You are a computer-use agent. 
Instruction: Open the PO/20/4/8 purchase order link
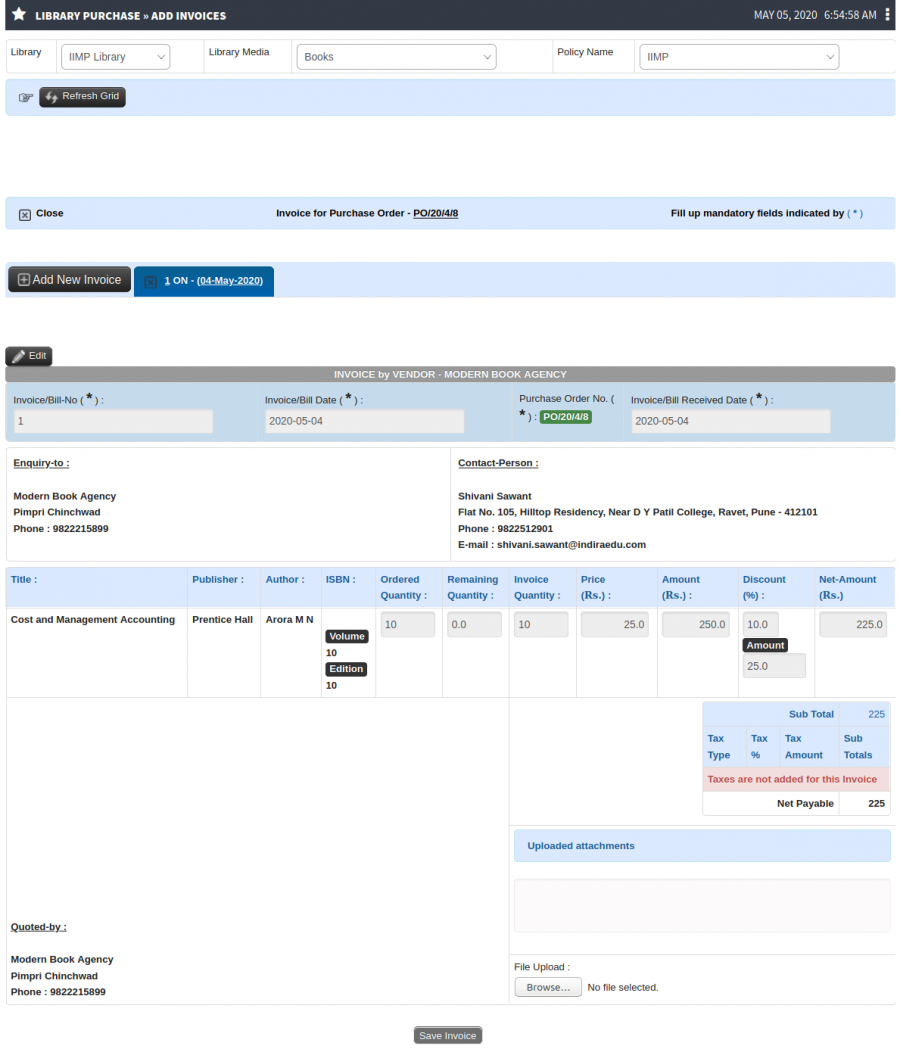[436, 213]
